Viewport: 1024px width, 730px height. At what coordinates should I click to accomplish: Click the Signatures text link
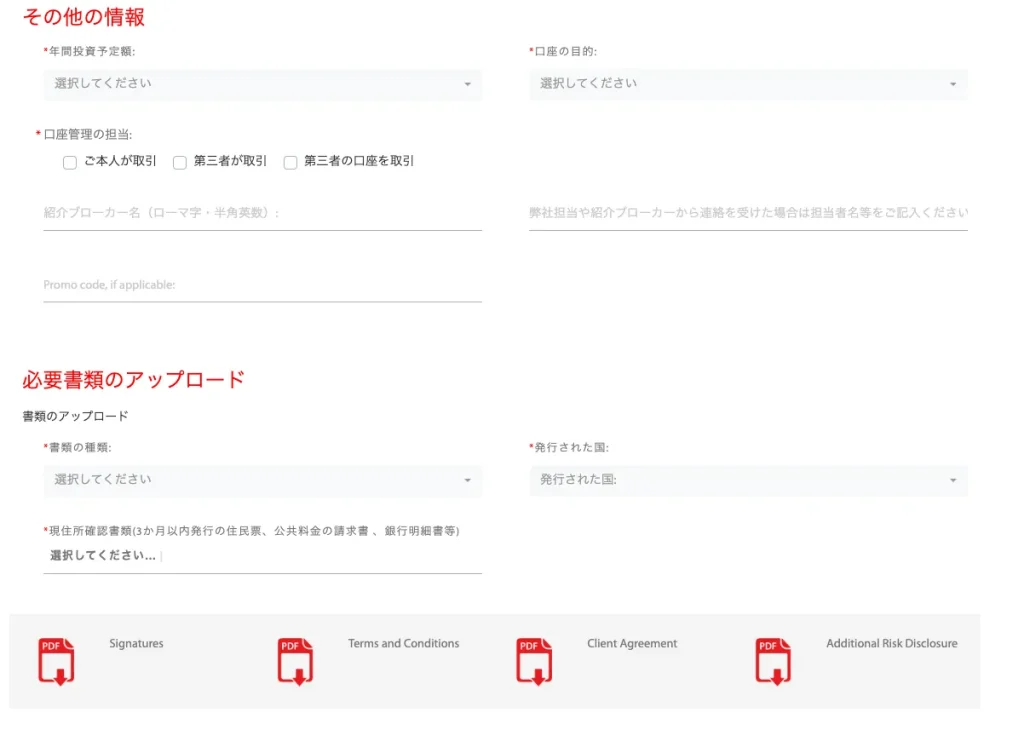pyautogui.click(x=136, y=644)
